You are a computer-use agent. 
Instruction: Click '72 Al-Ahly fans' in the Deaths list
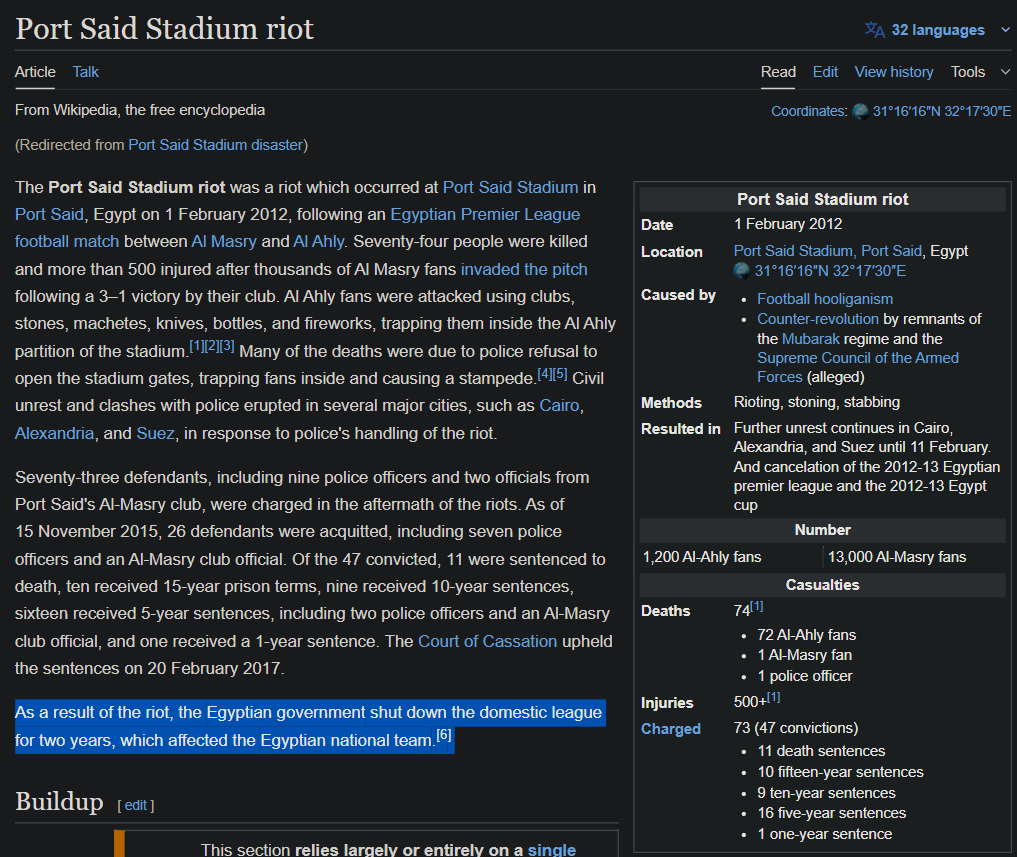pyautogui.click(x=807, y=635)
